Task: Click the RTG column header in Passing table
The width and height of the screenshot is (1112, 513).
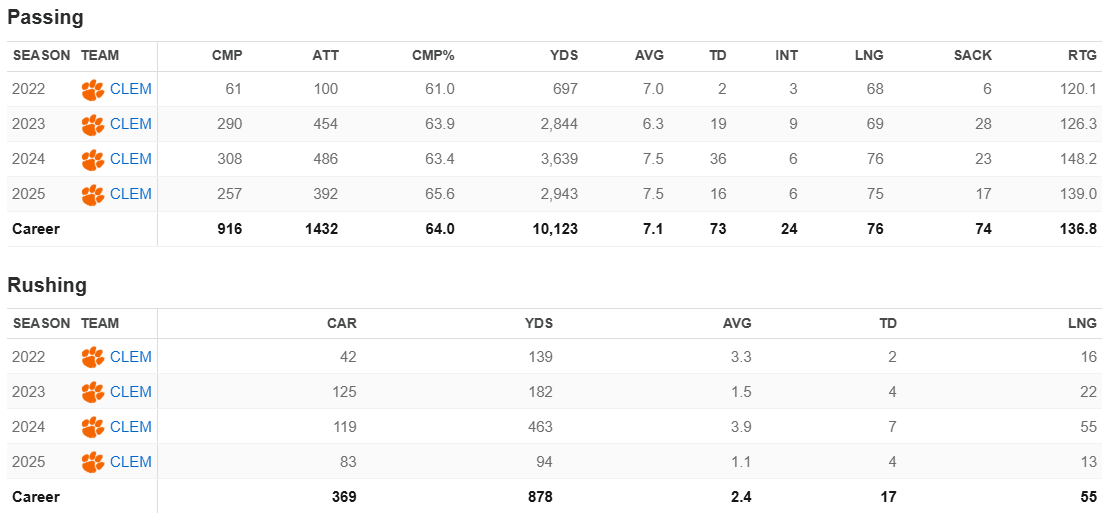Action: pos(1082,56)
